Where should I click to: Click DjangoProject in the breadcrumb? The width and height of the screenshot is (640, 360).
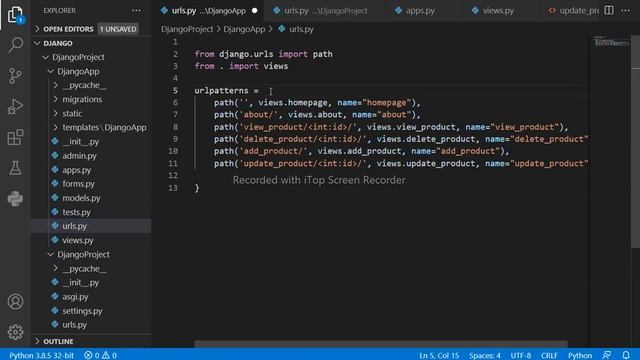point(187,29)
